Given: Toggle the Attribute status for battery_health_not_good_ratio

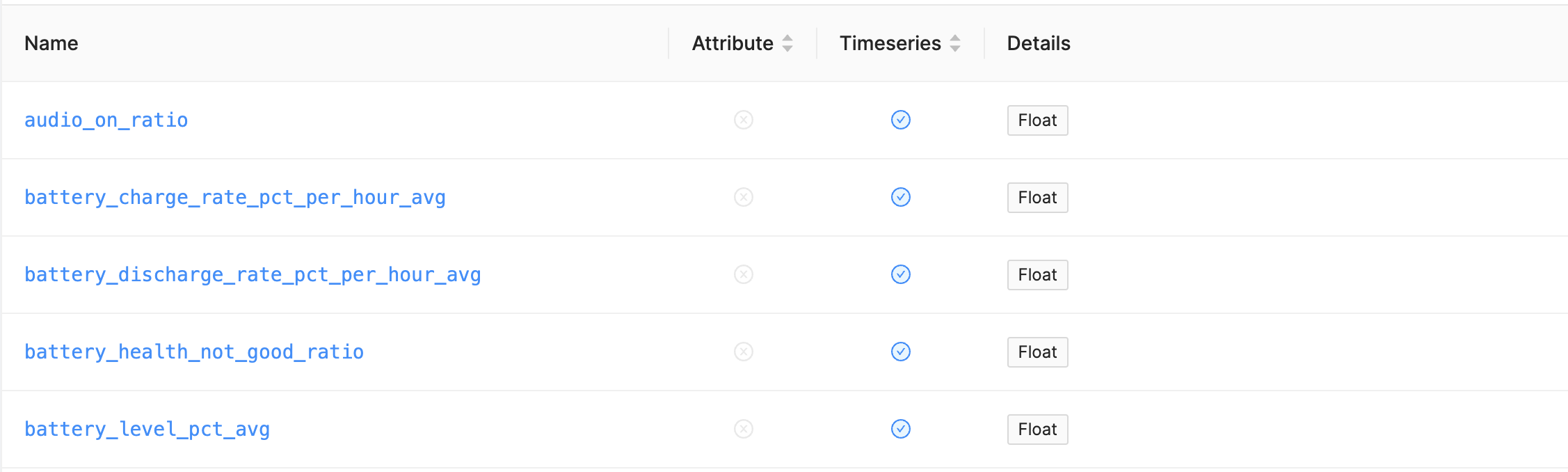Looking at the screenshot, I should pyautogui.click(x=744, y=352).
